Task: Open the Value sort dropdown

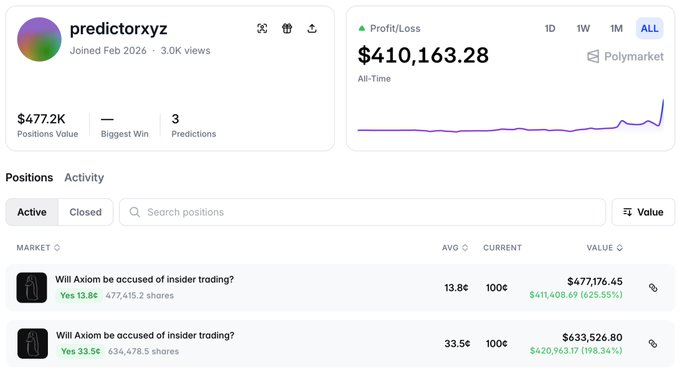Action: pyautogui.click(x=643, y=212)
